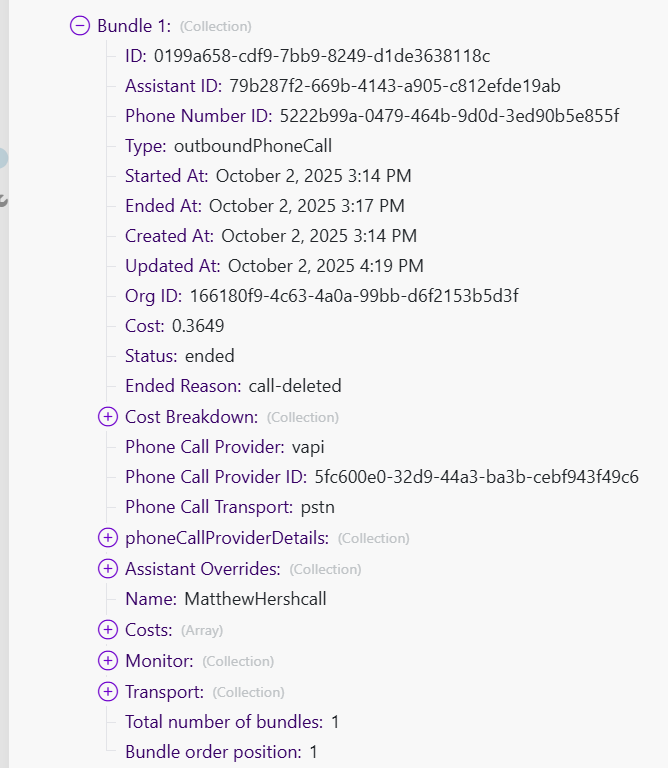The width and height of the screenshot is (668, 768).
Task: Click the Phone Call Provider ID value
Action: click(x=476, y=477)
